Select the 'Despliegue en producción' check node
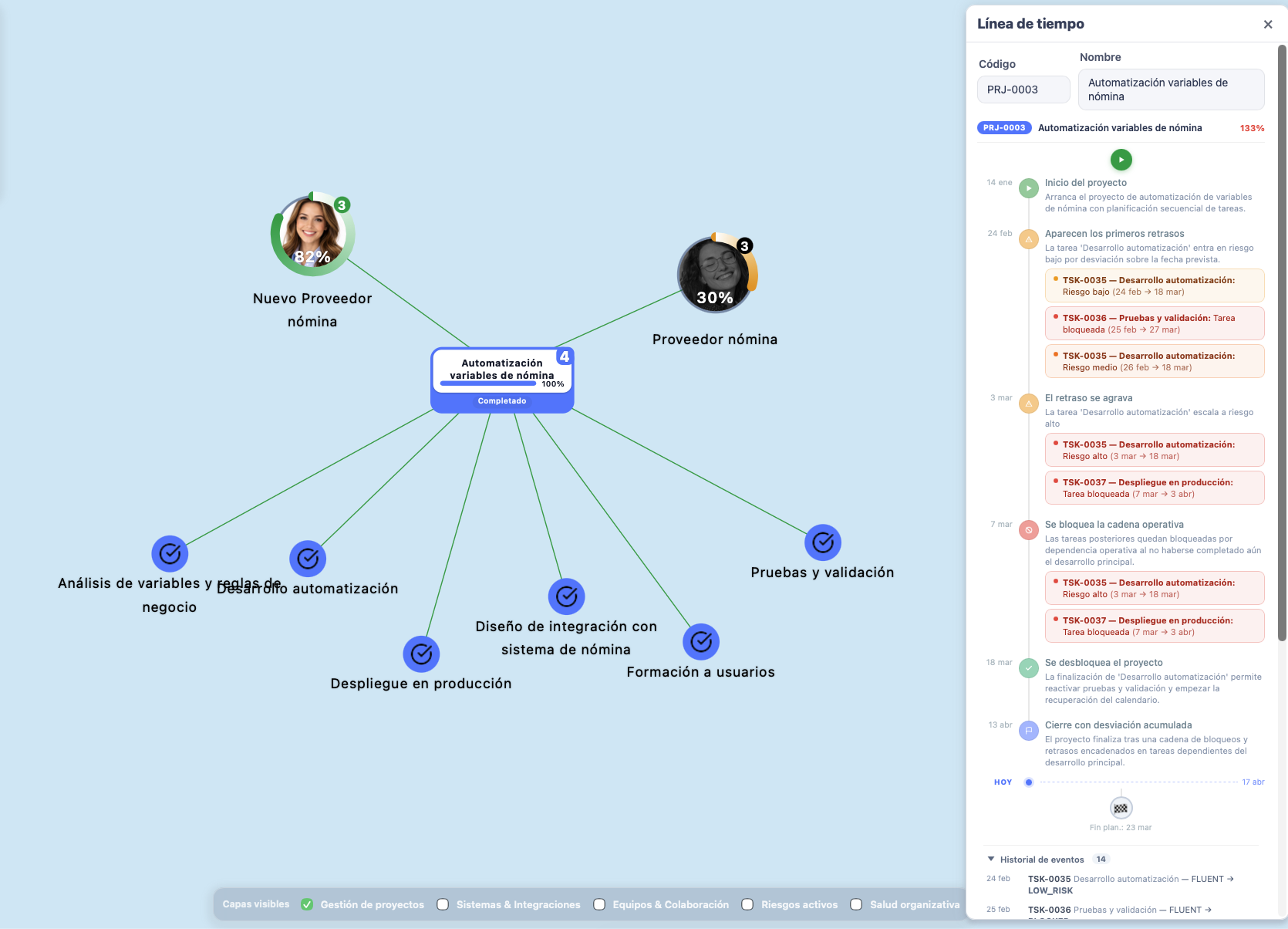The height and width of the screenshot is (929, 1288). point(420,654)
